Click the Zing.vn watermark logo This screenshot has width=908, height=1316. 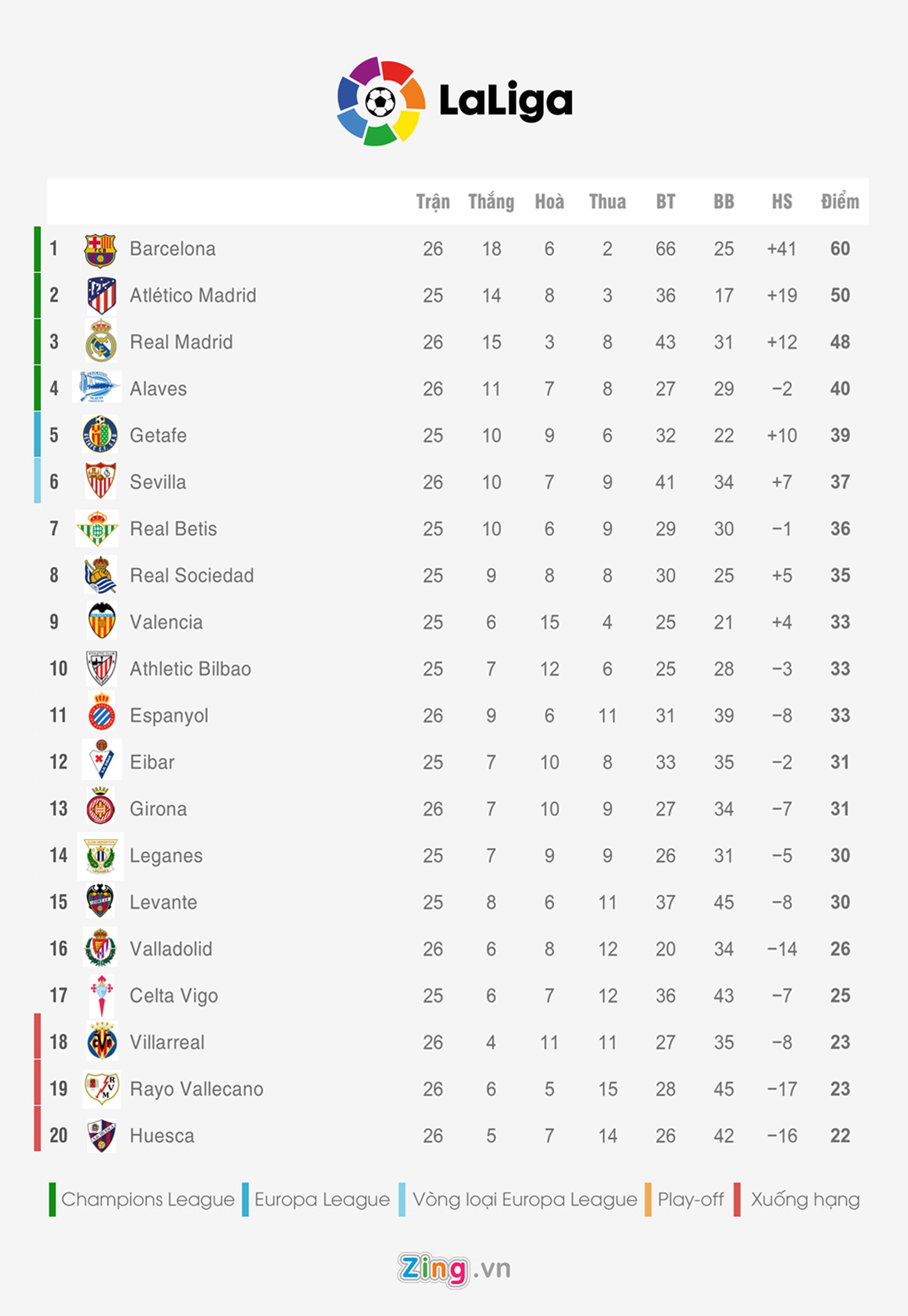454,1269
